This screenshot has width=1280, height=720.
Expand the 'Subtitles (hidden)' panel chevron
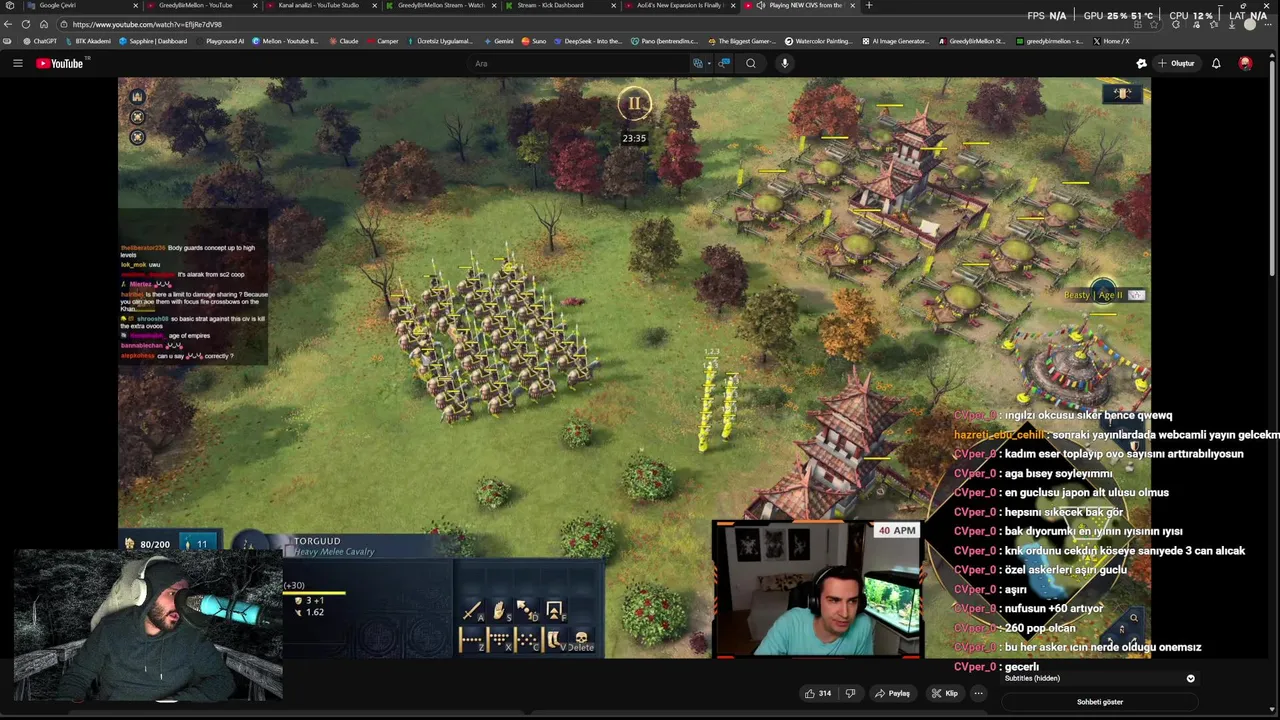(1190, 678)
